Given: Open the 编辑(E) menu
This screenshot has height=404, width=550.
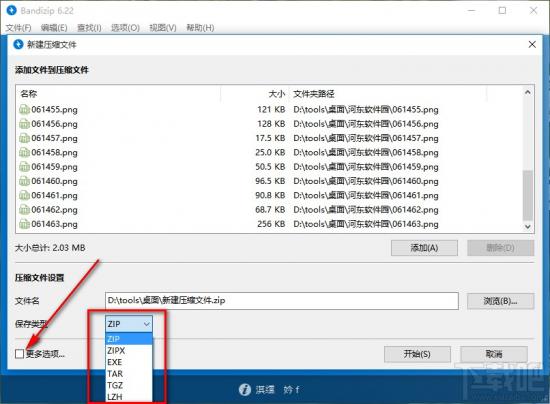Looking at the screenshot, I should tap(54, 28).
